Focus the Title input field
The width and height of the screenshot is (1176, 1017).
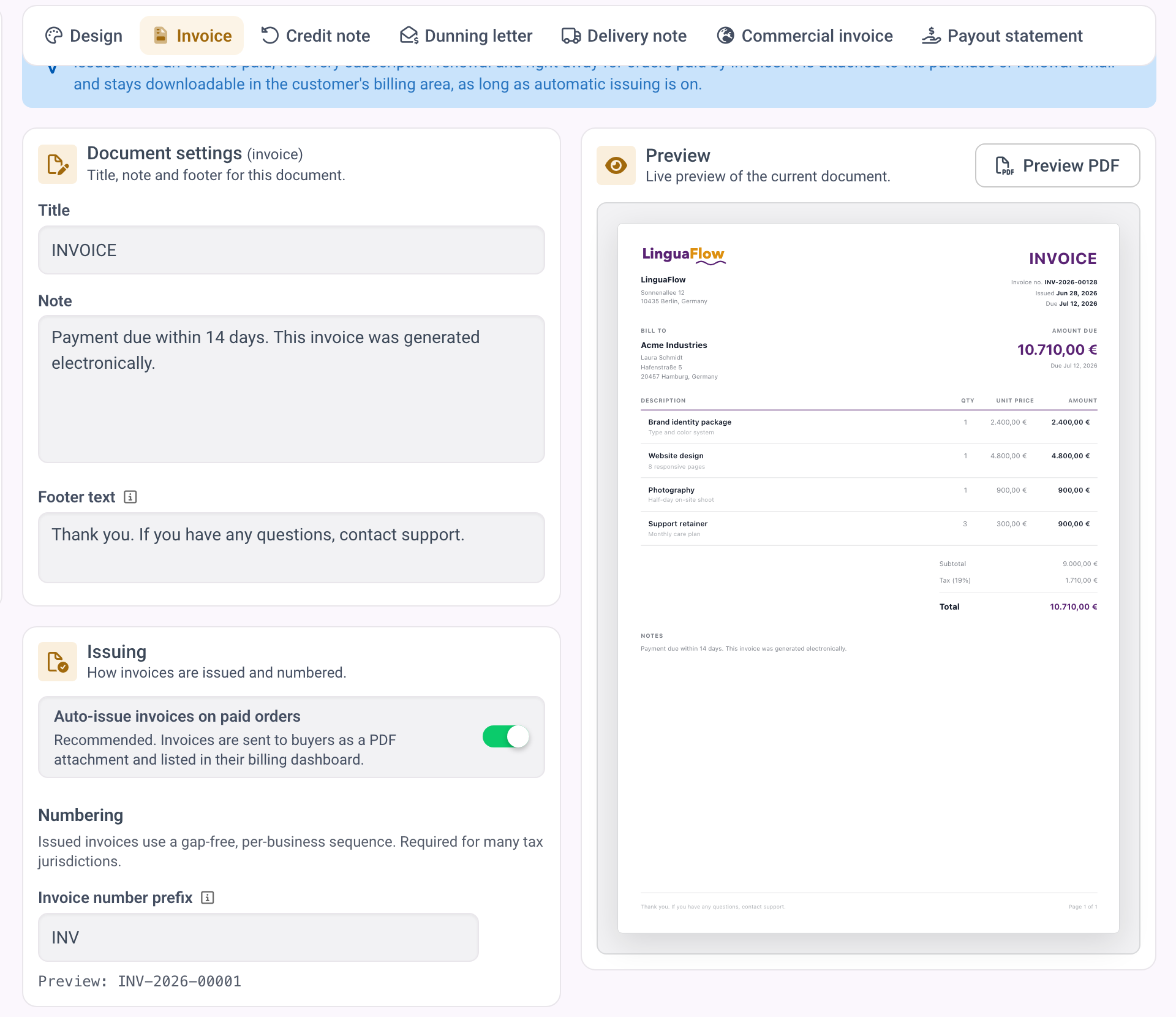click(x=292, y=250)
